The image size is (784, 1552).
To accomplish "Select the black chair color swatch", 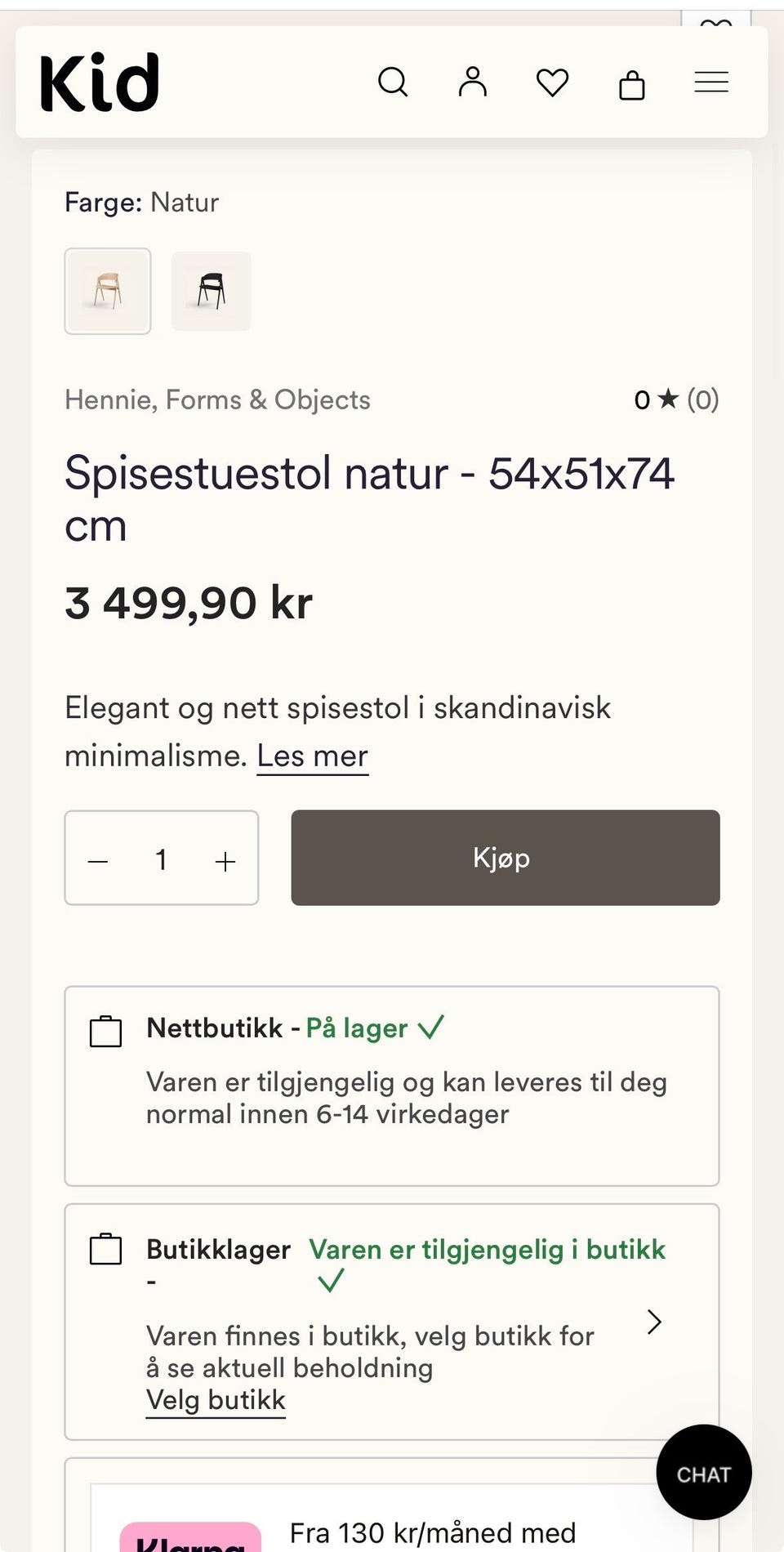I will coord(212,291).
